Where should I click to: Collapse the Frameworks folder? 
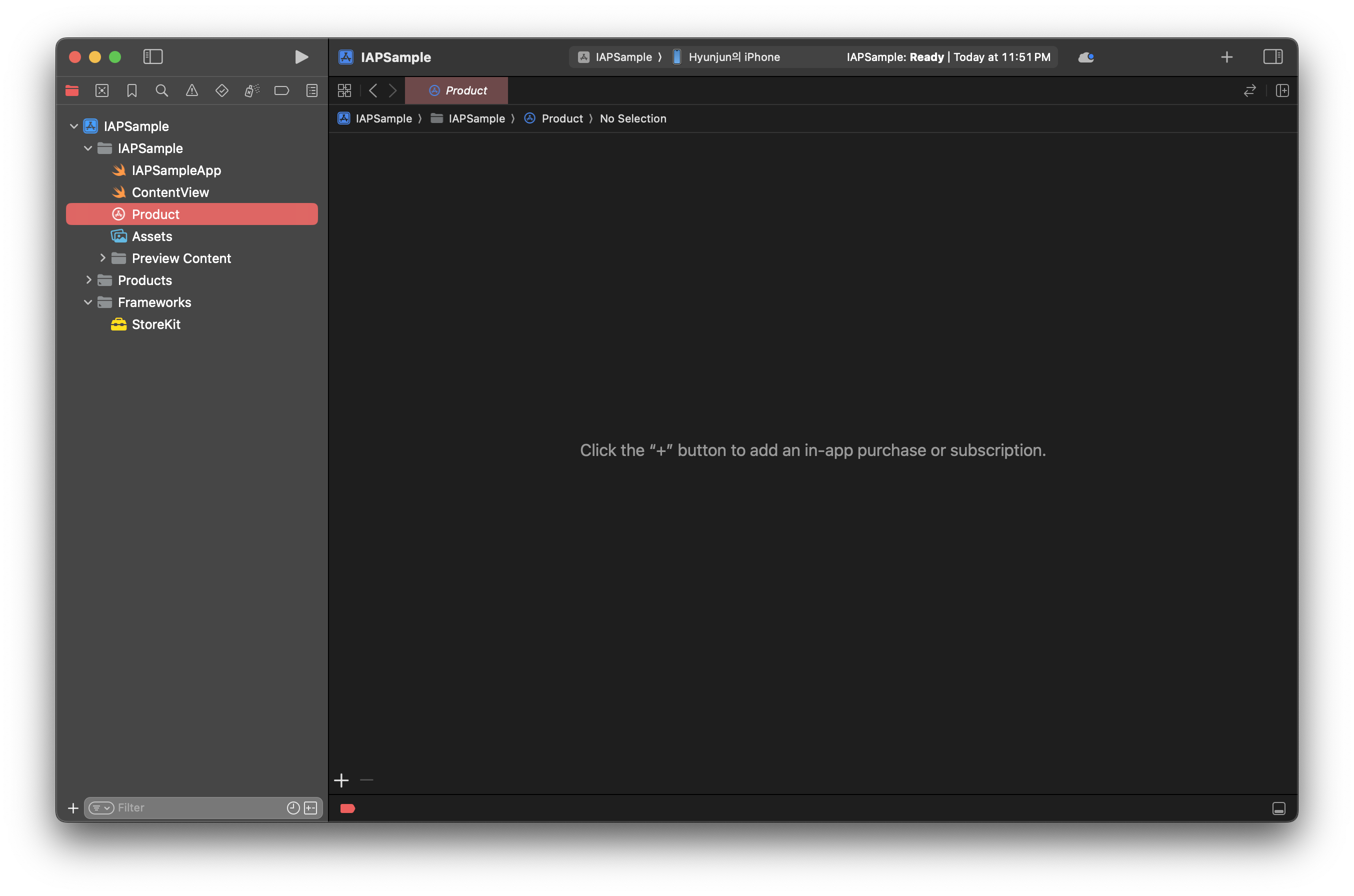coord(88,302)
